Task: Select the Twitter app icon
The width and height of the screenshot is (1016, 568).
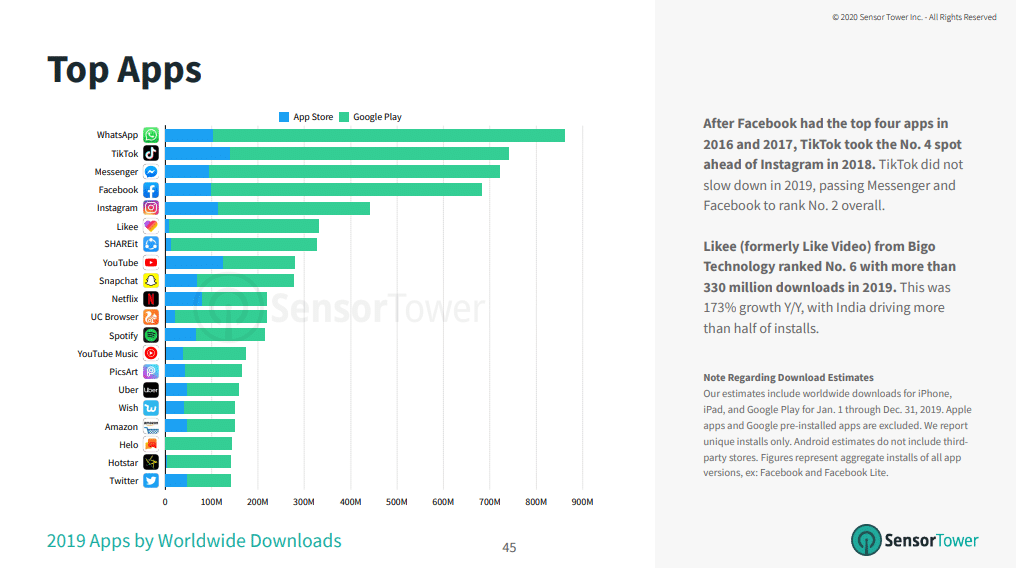Action: coord(151,481)
